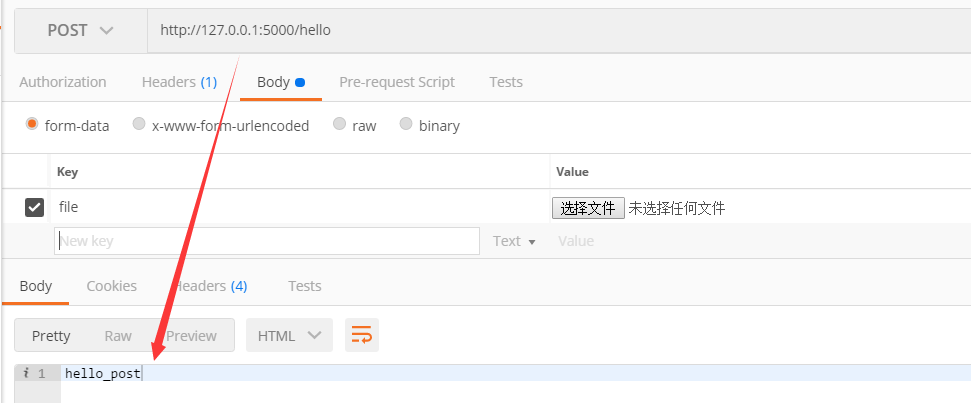971x403 pixels.
Task: Open the POST method dropdown
Action: point(80,30)
